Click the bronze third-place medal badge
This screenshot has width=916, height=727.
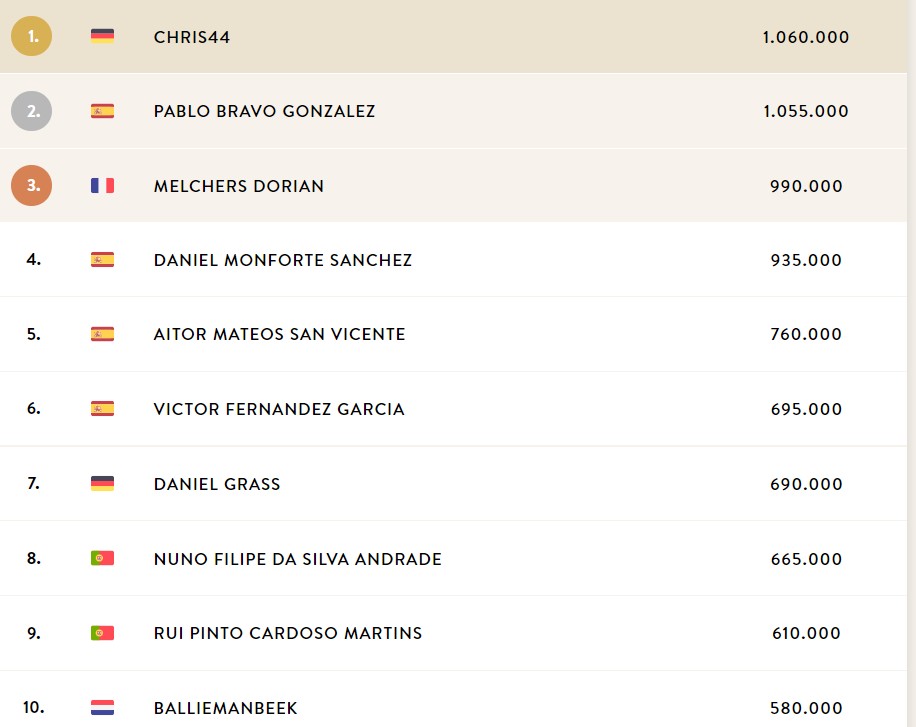pos(32,185)
